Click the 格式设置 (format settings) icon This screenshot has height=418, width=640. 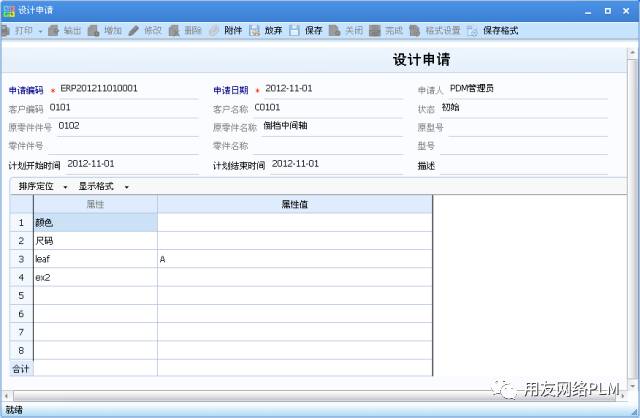click(415, 31)
